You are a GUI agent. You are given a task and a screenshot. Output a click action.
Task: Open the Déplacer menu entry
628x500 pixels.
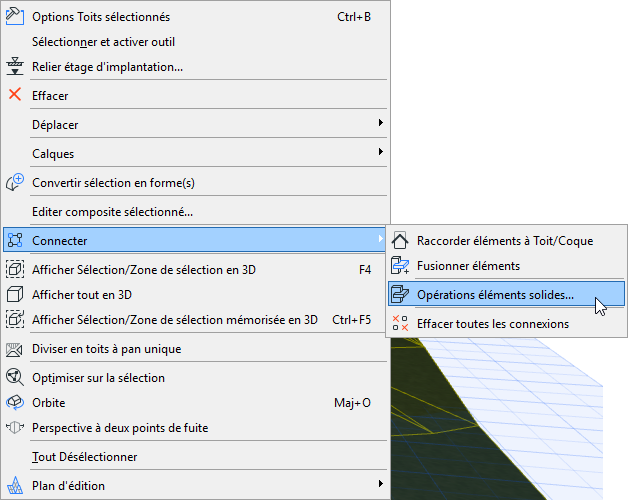(x=195, y=125)
